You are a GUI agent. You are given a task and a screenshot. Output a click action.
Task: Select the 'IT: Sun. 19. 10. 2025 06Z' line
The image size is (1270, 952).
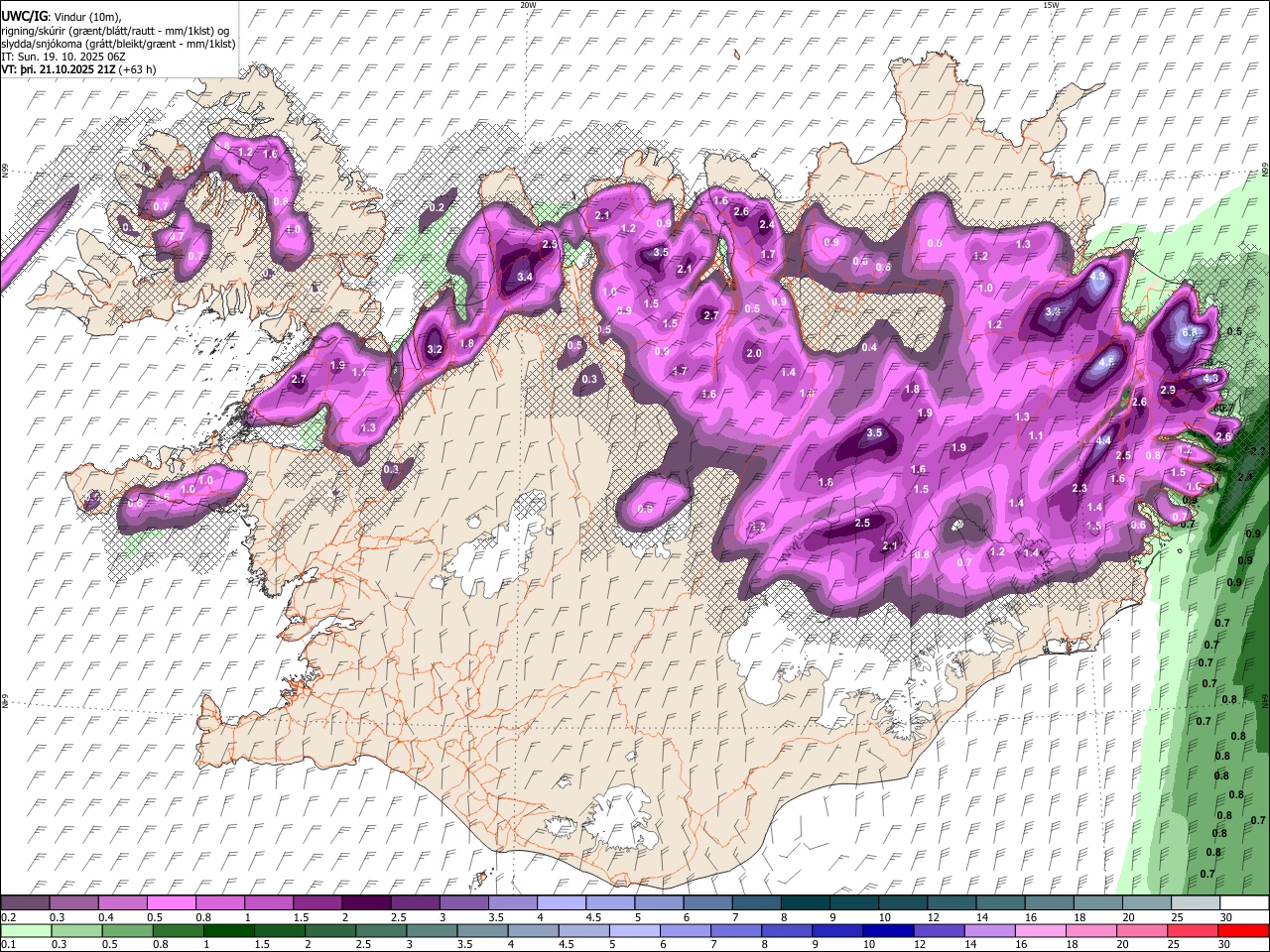pyautogui.click(x=63, y=57)
